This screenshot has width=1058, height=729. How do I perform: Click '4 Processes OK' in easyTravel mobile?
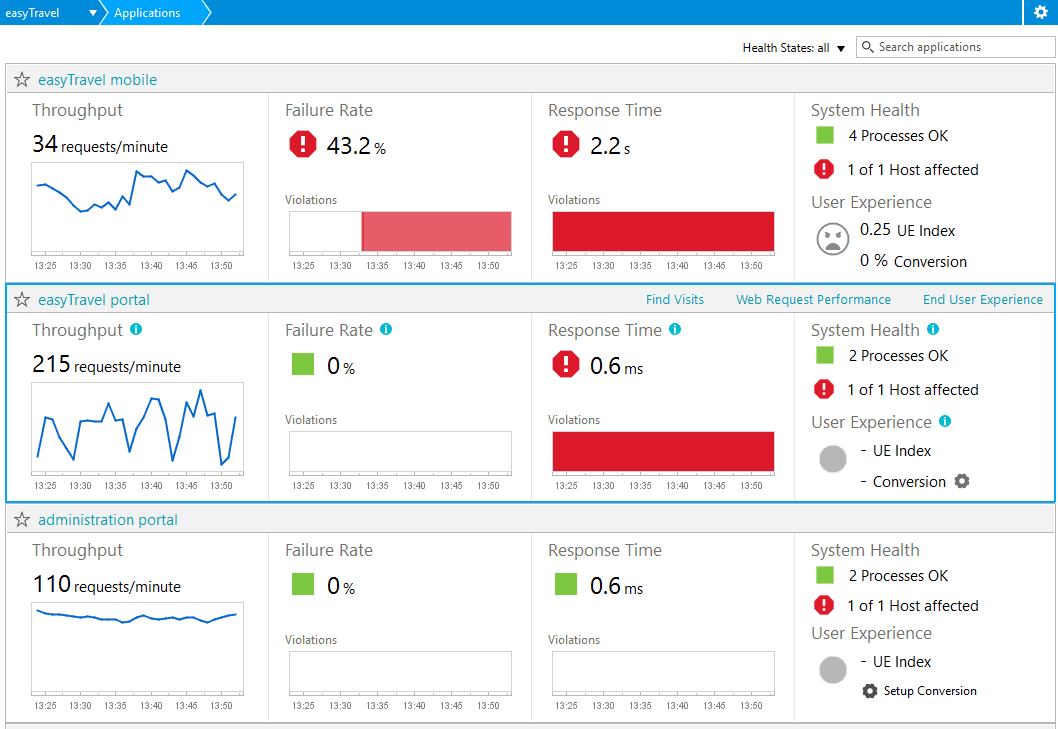pyautogui.click(x=898, y=136)
